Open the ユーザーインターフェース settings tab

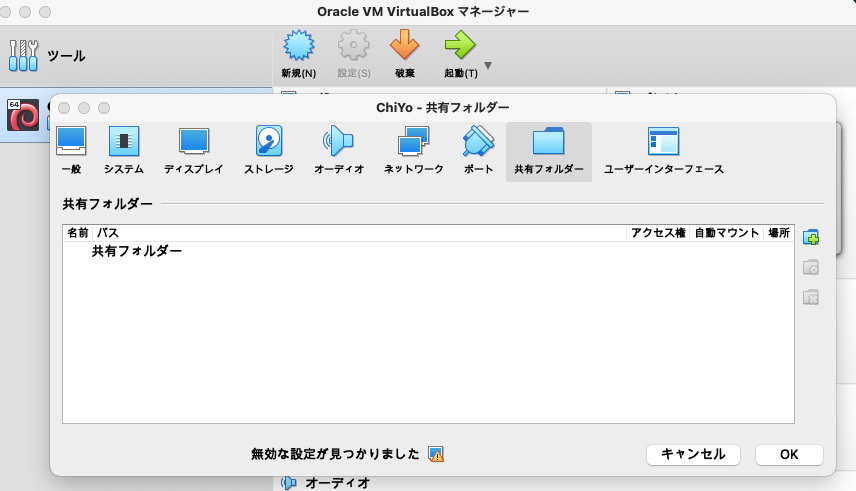[663, 151]
